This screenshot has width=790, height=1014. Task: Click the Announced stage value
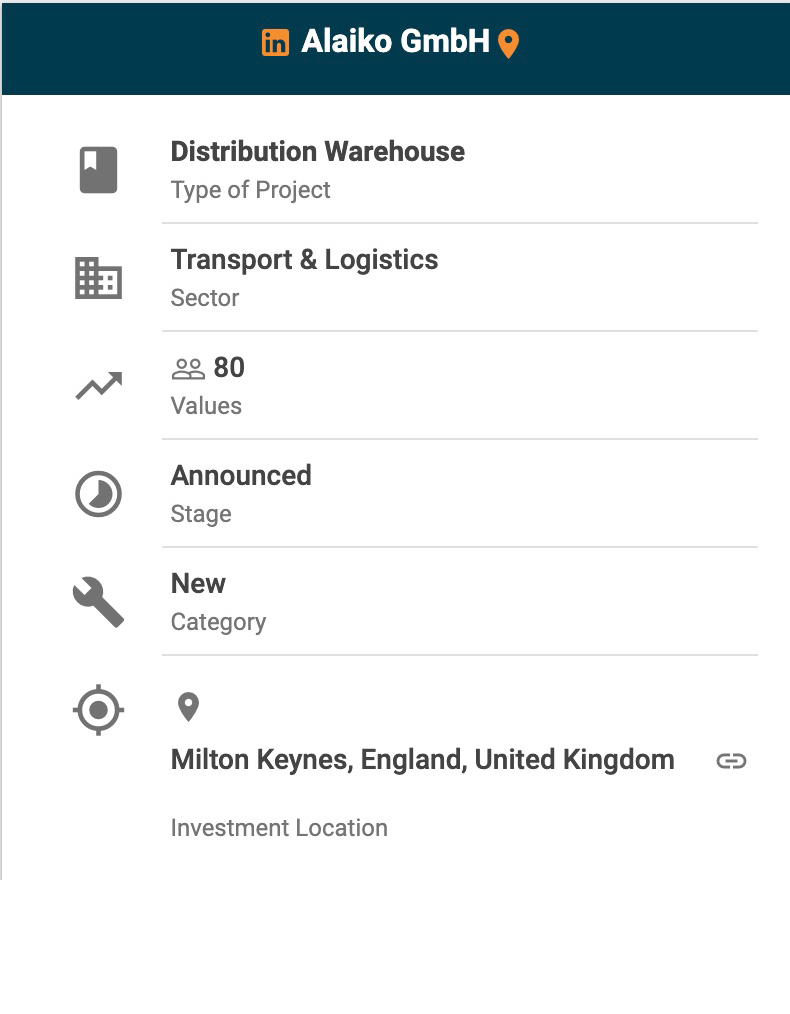tap(241, 476)
